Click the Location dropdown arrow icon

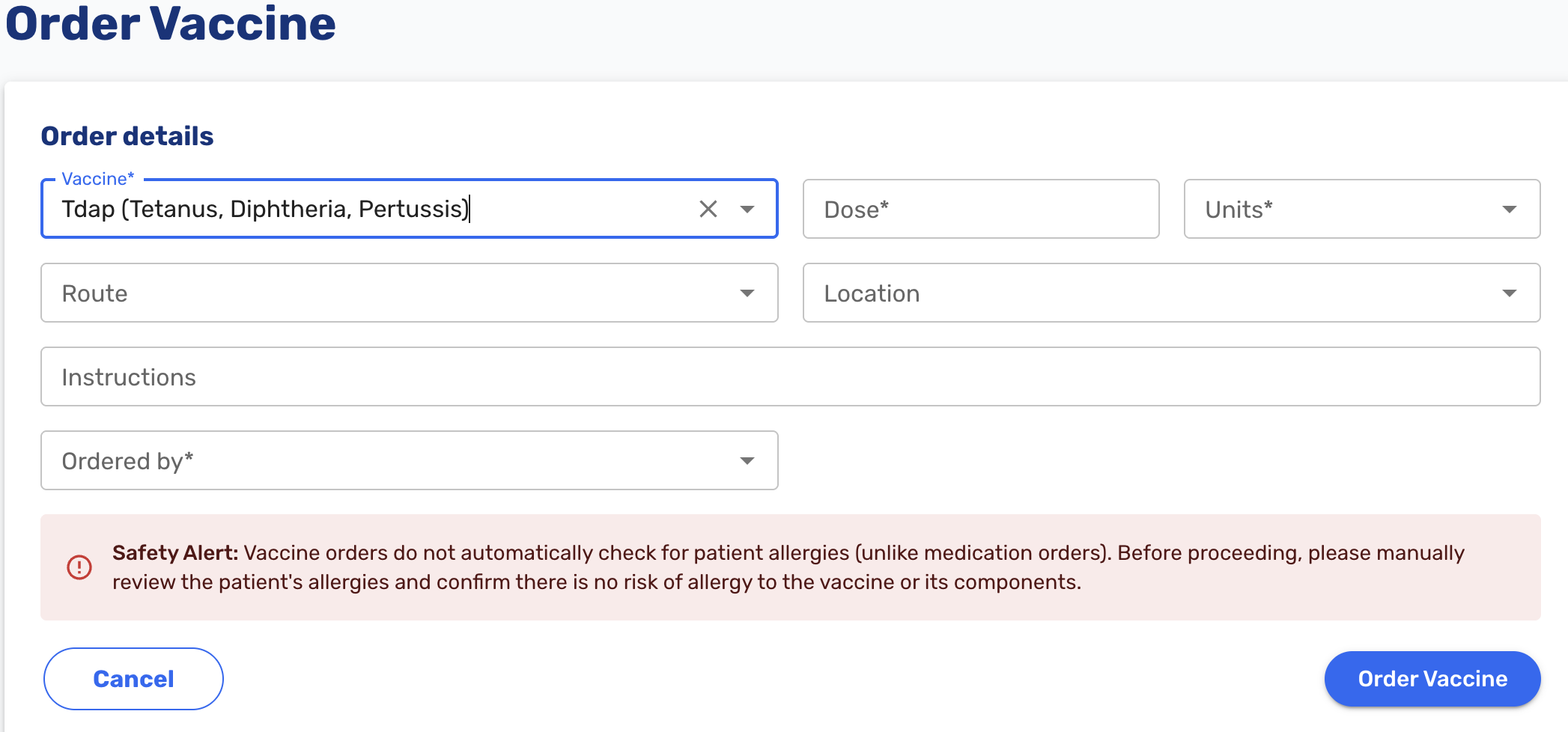coord(1511,293)
